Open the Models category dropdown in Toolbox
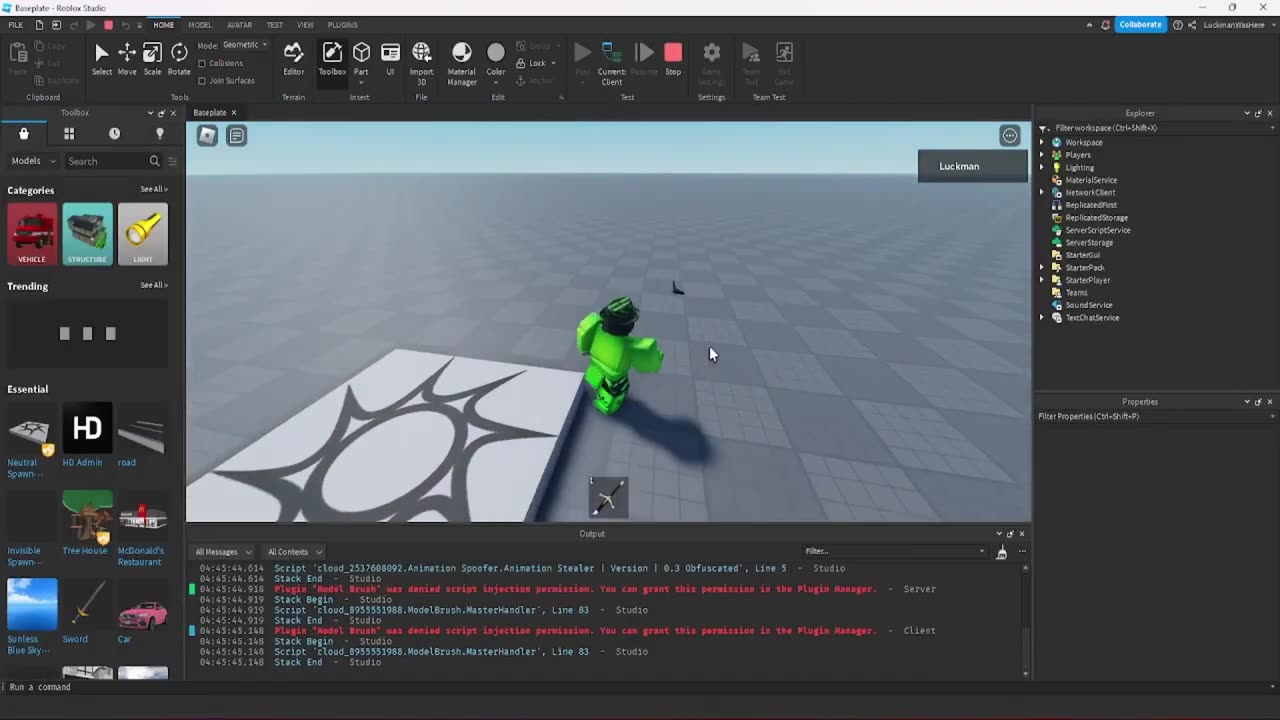1280x720 pixels. [x=32, y=161]
